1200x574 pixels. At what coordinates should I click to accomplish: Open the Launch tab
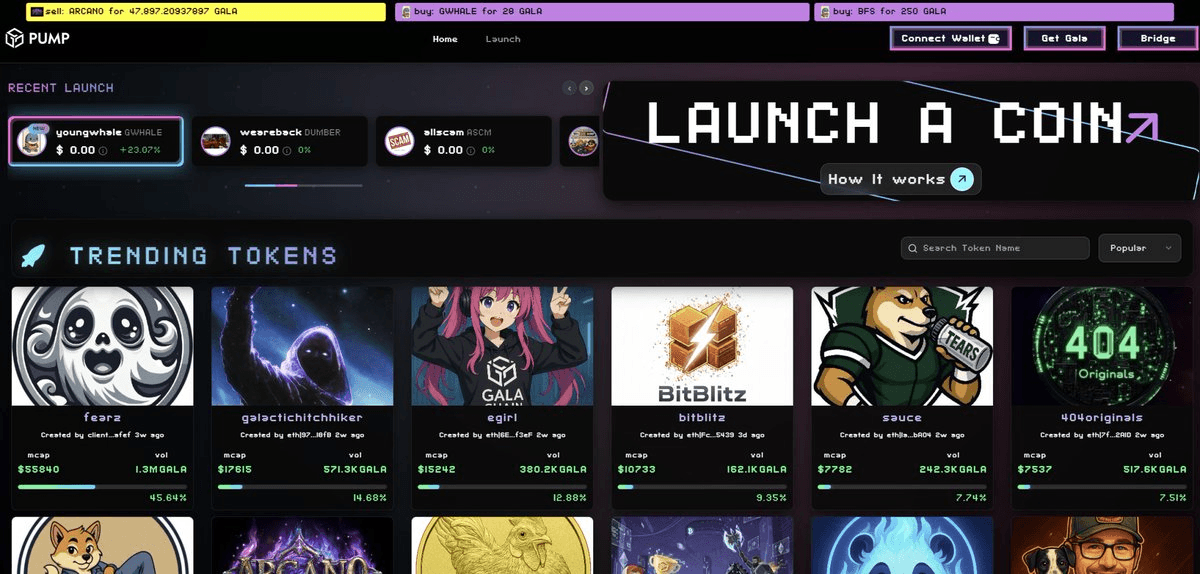click(503, 39)
